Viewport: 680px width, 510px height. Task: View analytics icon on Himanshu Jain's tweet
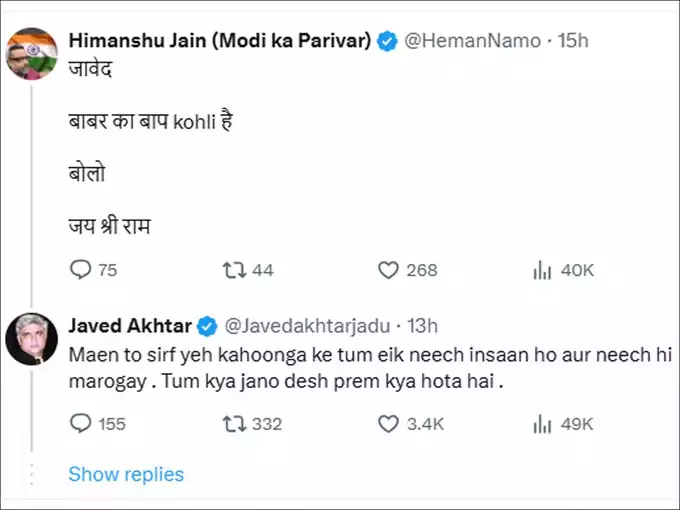click(543, 270)
